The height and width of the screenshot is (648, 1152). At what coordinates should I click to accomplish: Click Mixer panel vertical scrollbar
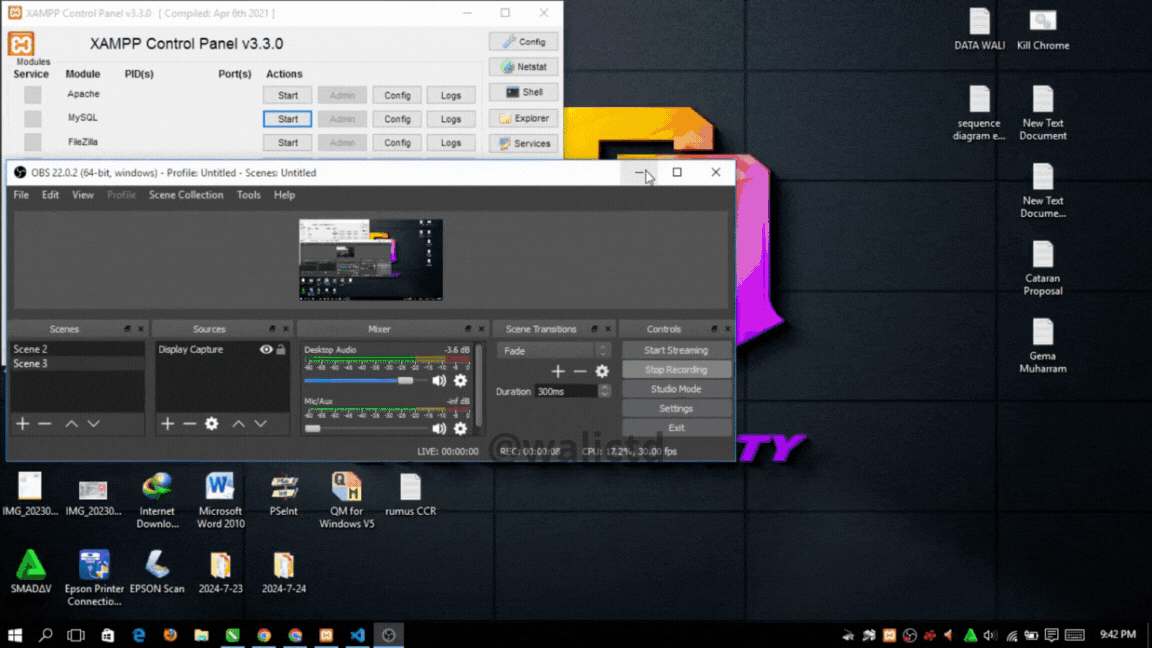(480, 384)
